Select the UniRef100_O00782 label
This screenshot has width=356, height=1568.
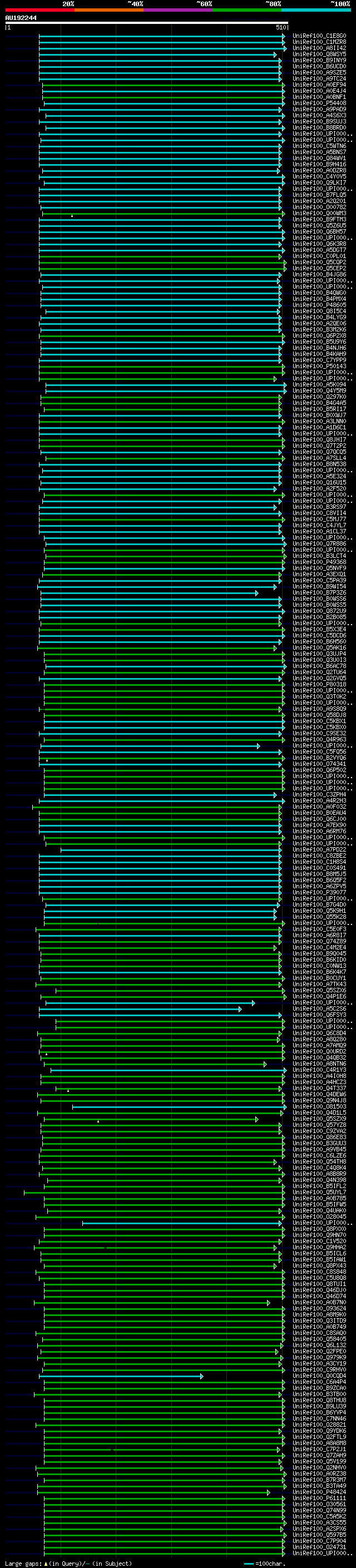319,207
